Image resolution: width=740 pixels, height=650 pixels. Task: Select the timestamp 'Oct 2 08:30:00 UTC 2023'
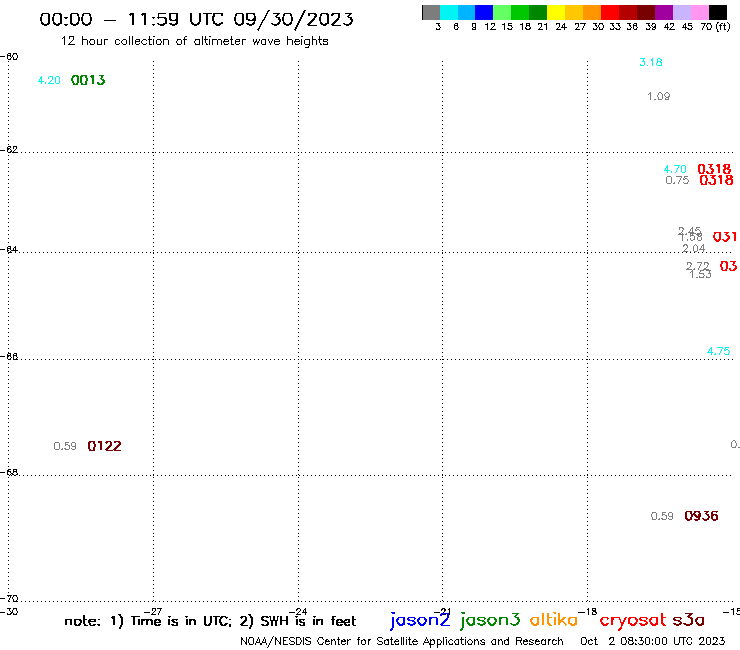coord(653,642)
